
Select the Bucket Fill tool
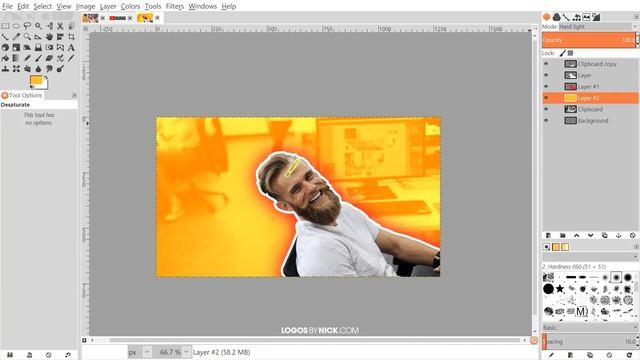(x=5, y=58)
